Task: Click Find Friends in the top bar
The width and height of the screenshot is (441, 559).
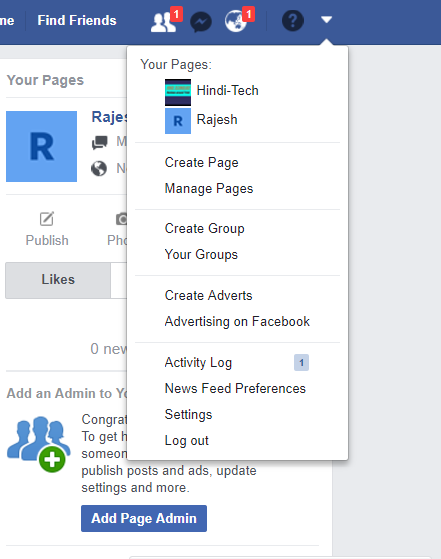Action: pyautogui.click(x=77, y=20)
